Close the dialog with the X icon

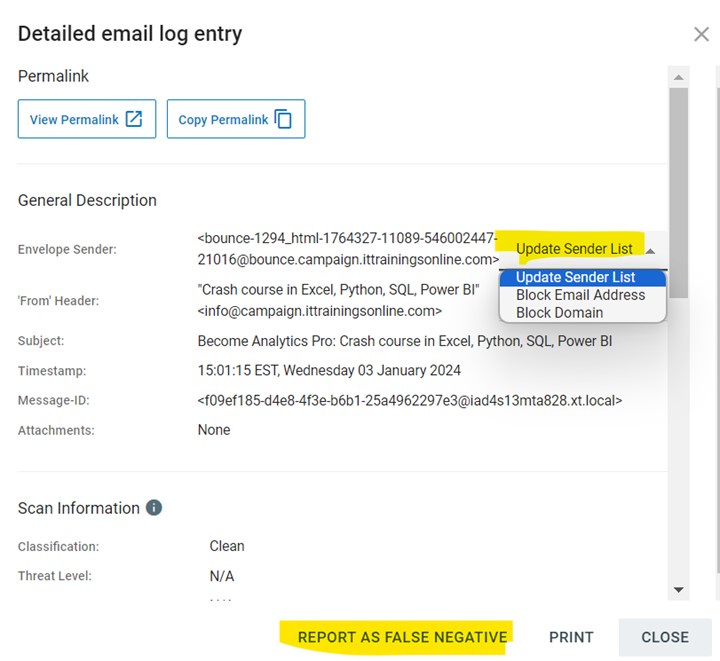(x=701, y=34)
